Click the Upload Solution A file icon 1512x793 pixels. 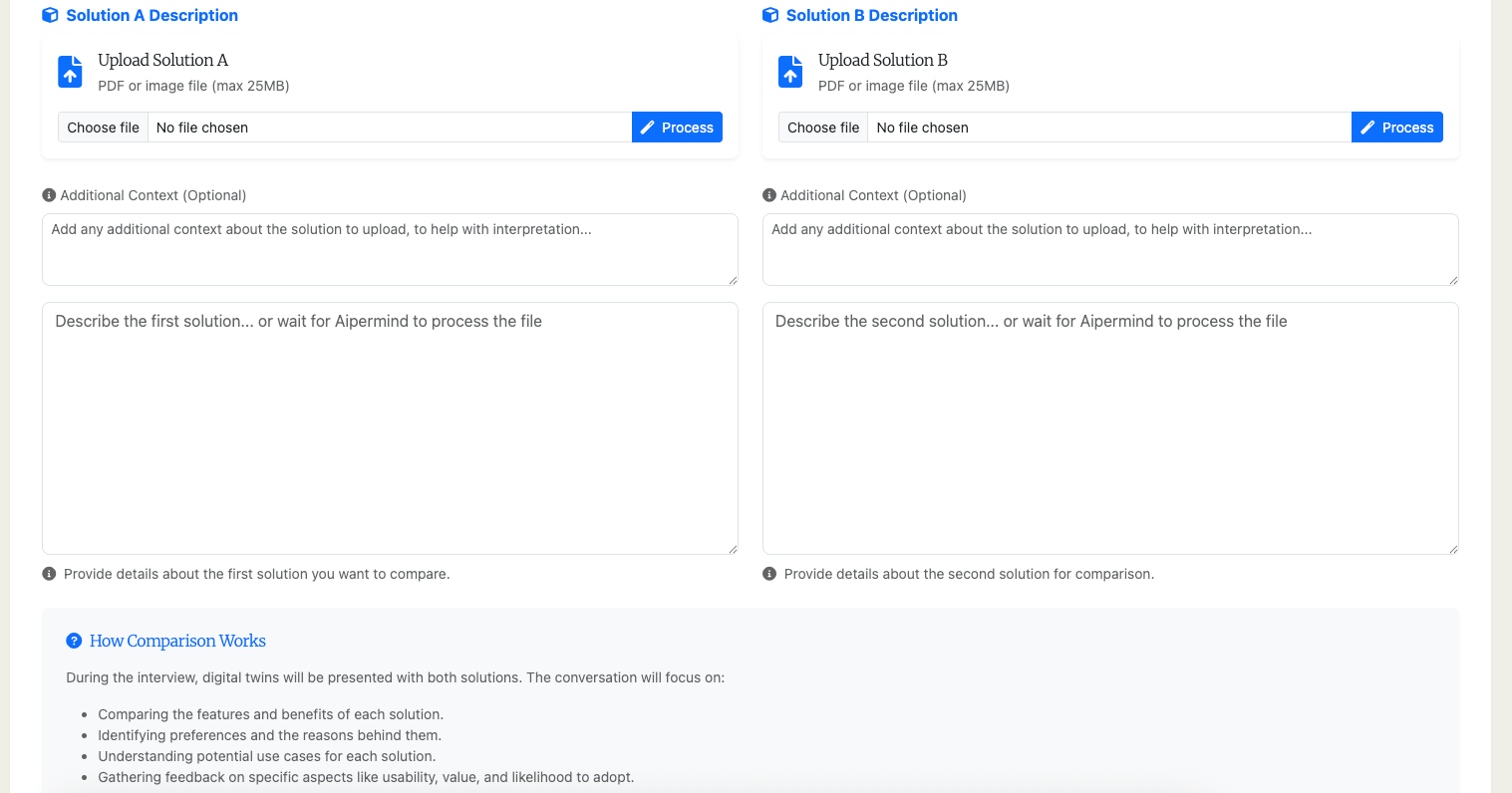70,72
